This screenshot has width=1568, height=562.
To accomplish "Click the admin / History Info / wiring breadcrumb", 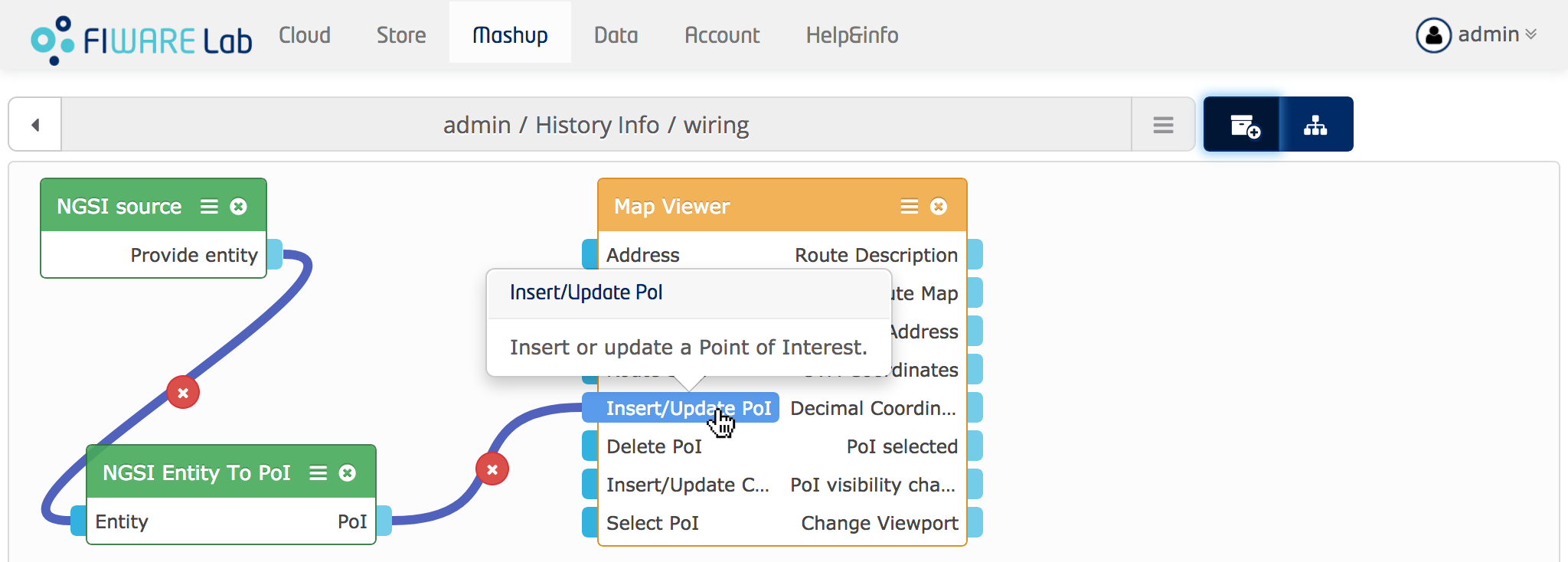I will click(596, 125).
